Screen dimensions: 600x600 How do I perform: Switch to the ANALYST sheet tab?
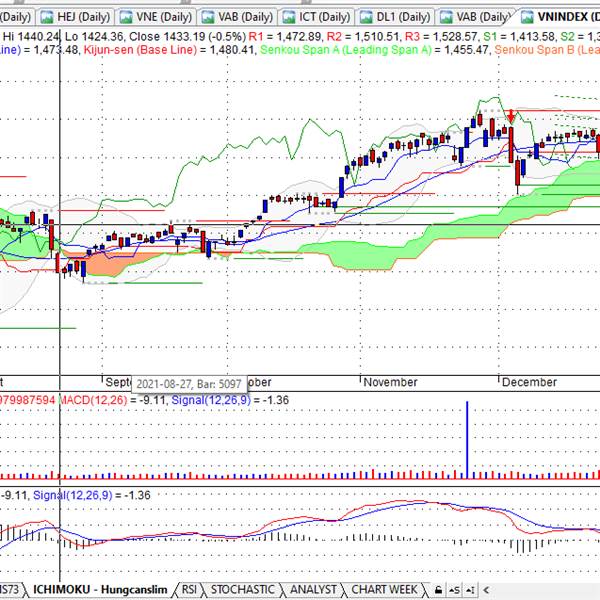point(313,590)
